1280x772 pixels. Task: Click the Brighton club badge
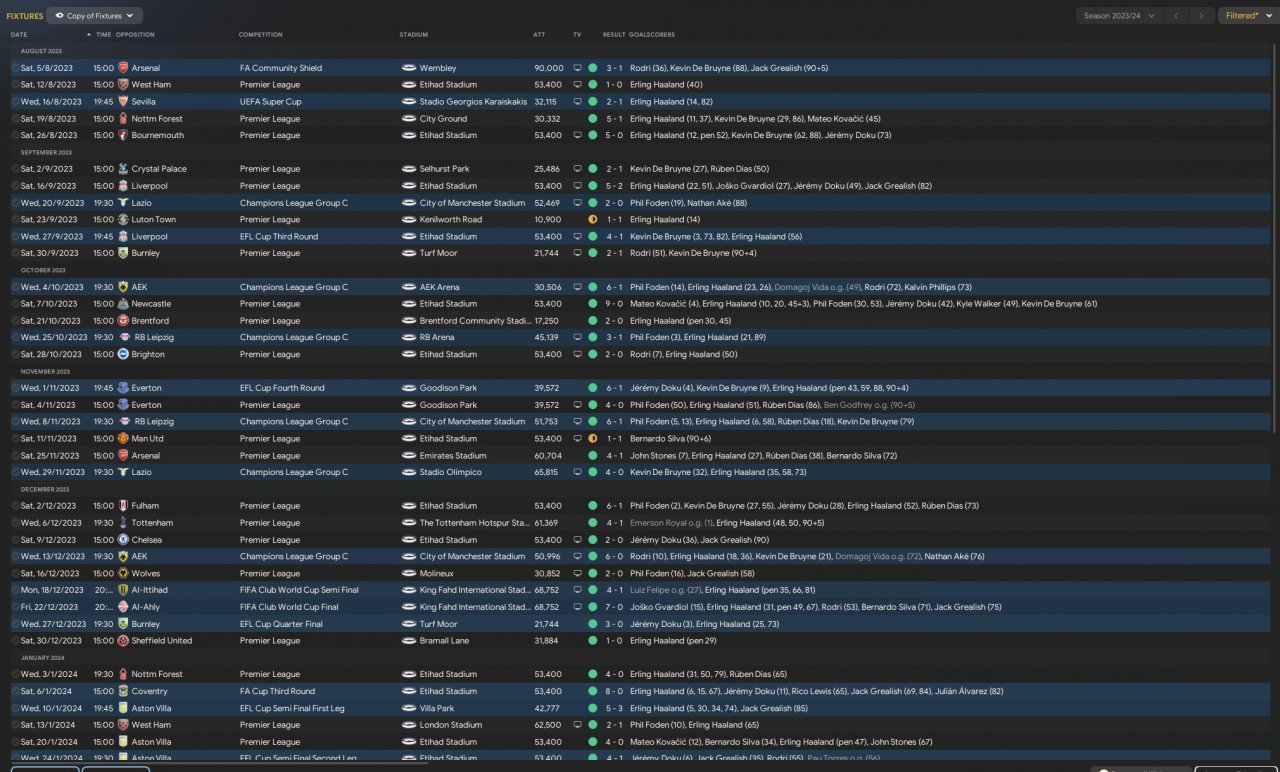123,354
